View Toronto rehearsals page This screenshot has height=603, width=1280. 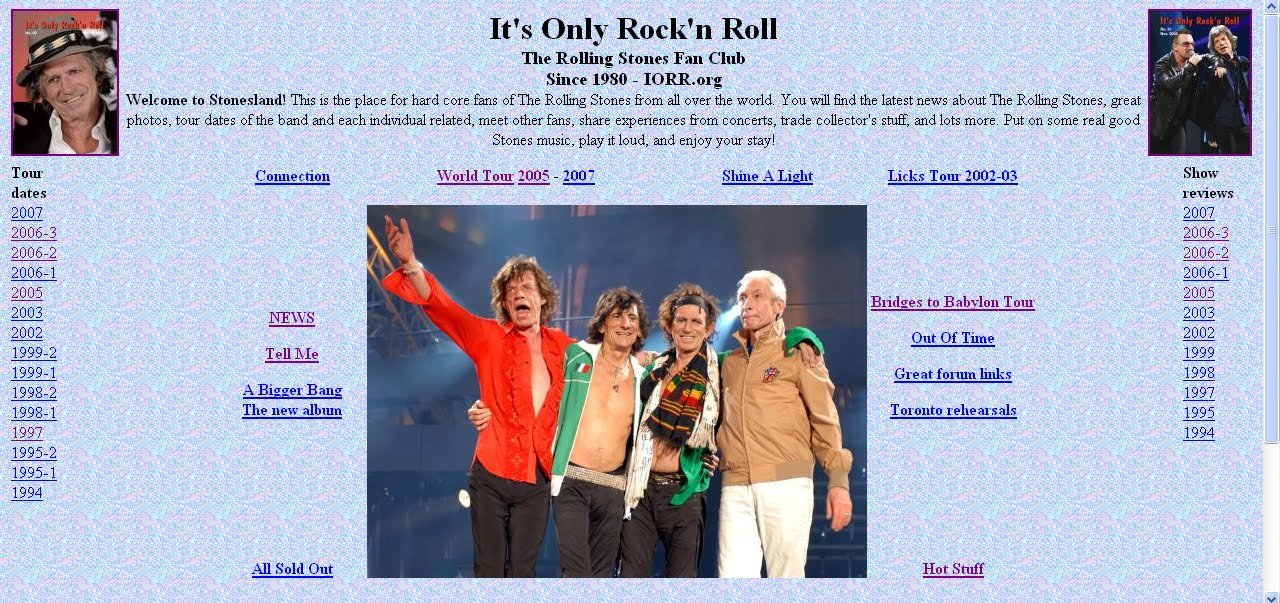953,410
